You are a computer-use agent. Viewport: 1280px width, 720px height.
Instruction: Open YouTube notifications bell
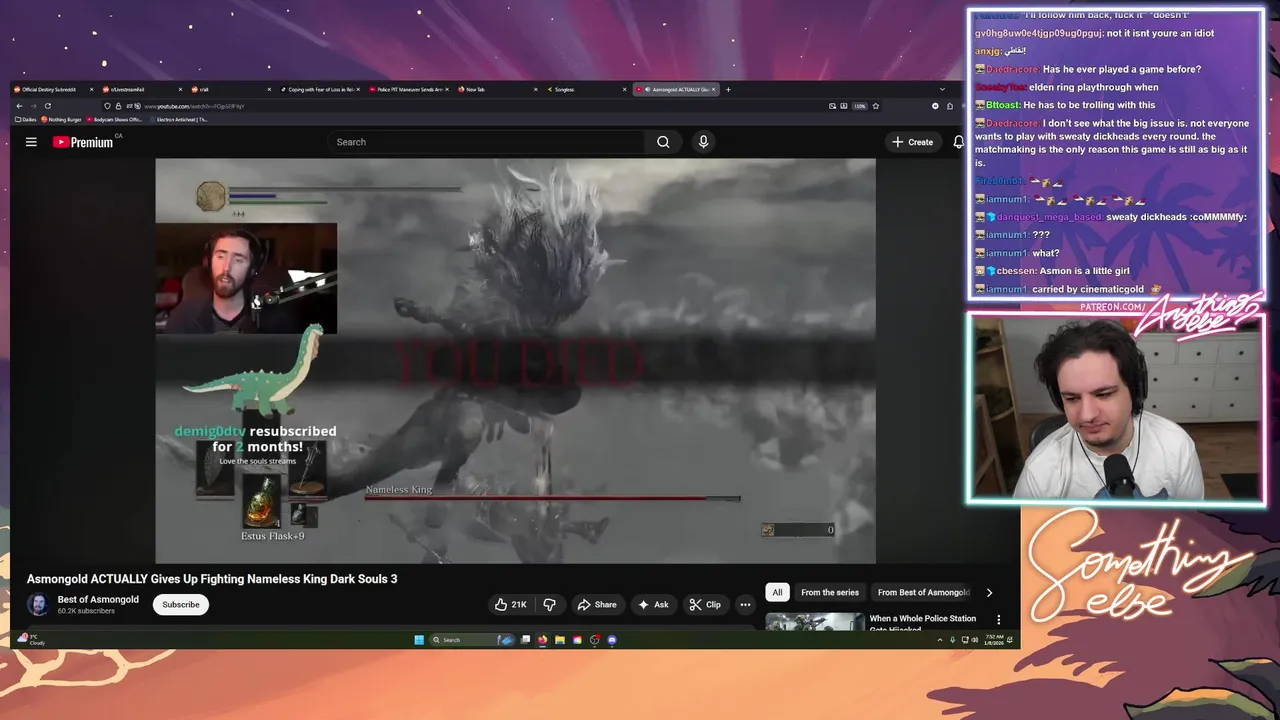pos(958,142)
